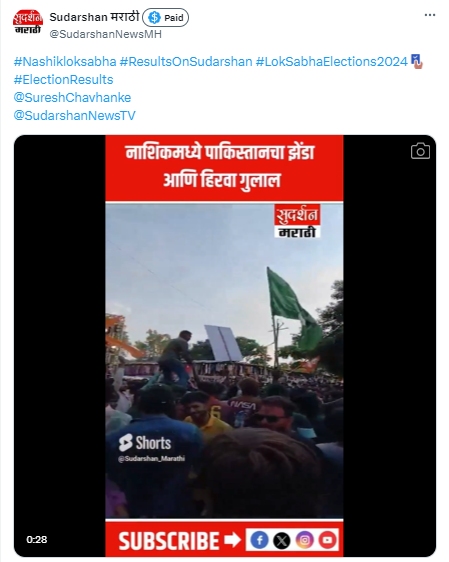This screenshot has height=562, width=449.
Task: Open the #Nashikloksabha hashtag
Action: 65,62
